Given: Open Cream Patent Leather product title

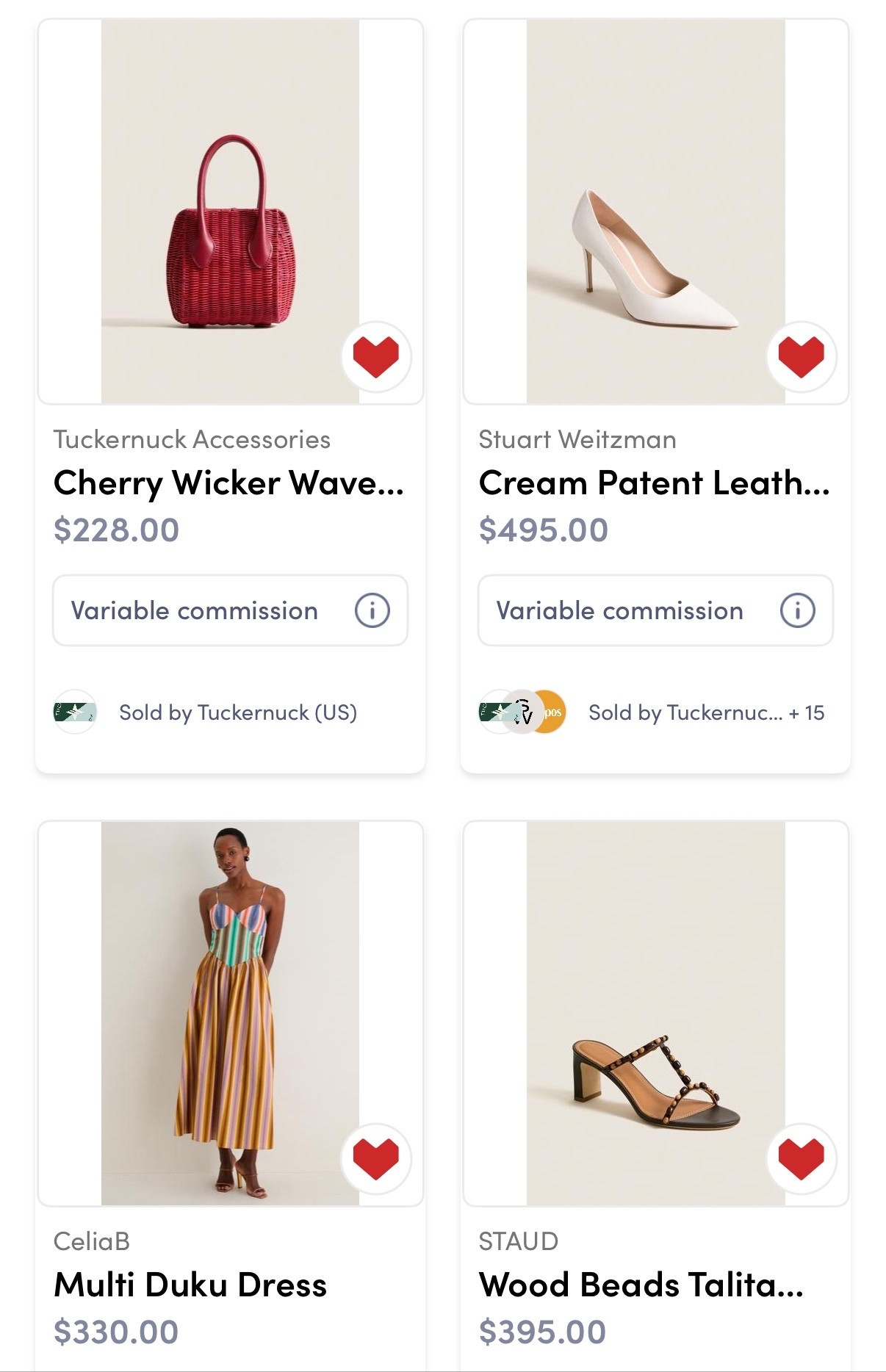Looking at the screenshot, I should [654, 483].
